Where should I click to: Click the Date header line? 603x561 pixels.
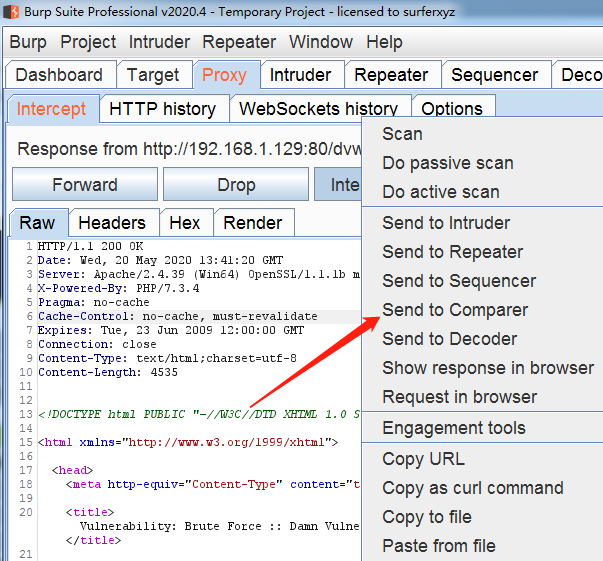click(x=160, y=260)
